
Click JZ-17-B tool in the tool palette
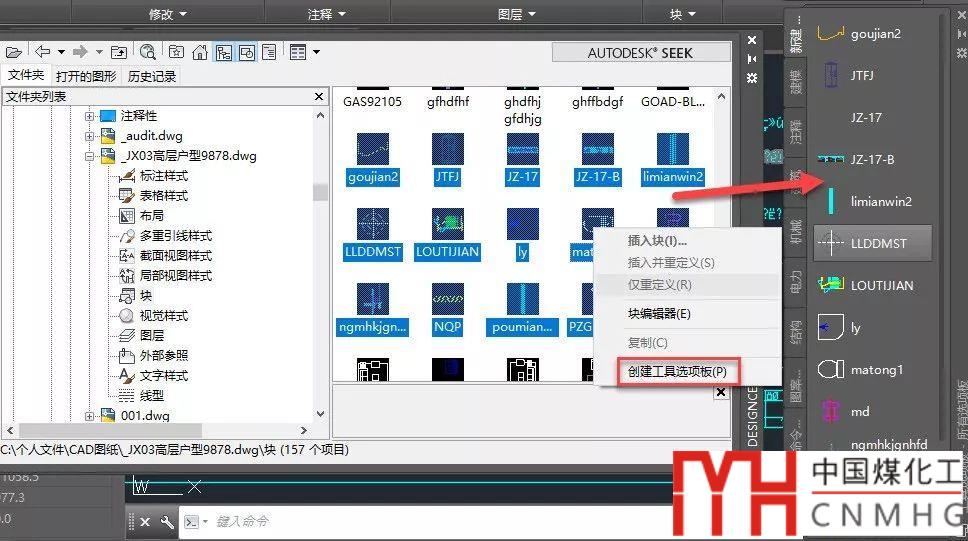click(872, 159)
